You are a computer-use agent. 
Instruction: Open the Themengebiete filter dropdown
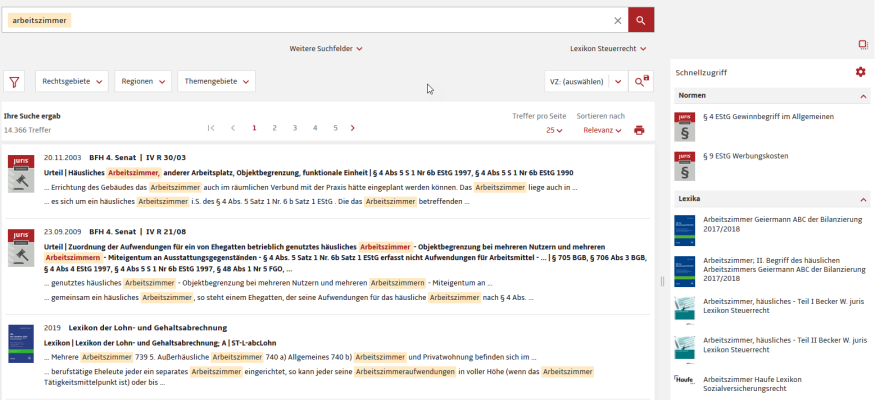tap(215, 82)
